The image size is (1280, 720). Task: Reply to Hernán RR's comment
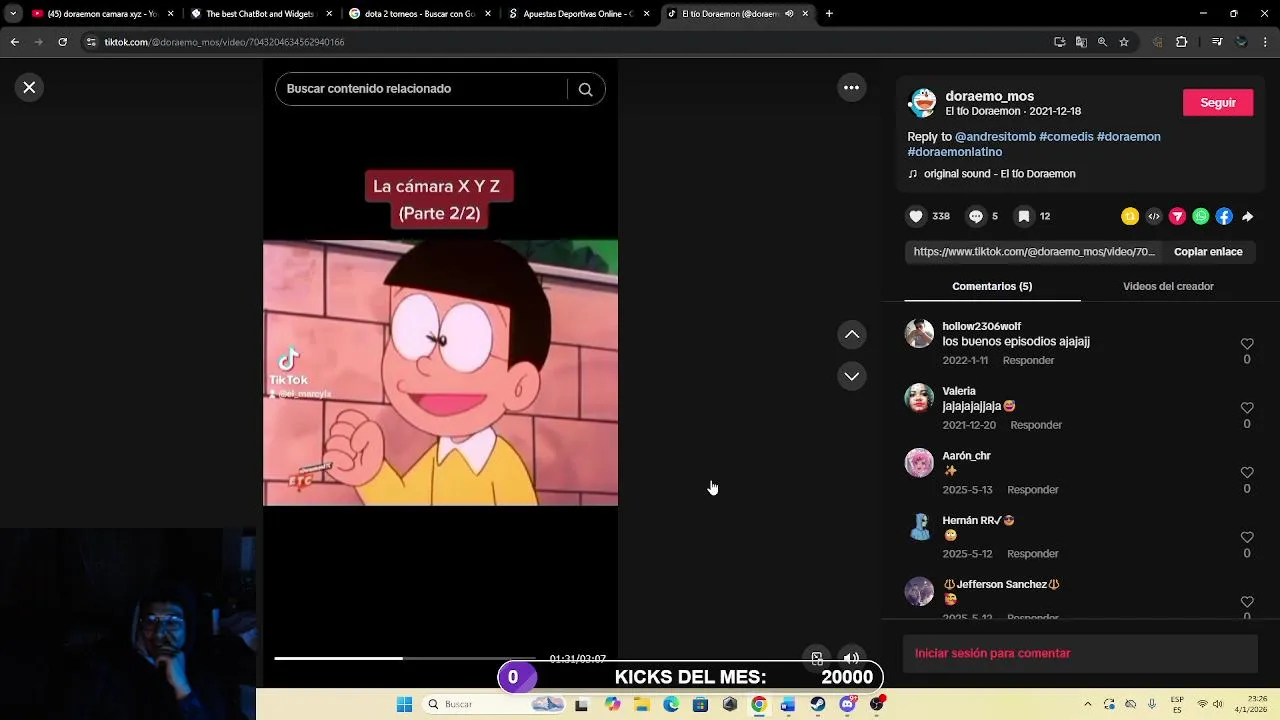[x=1033, y=554]
